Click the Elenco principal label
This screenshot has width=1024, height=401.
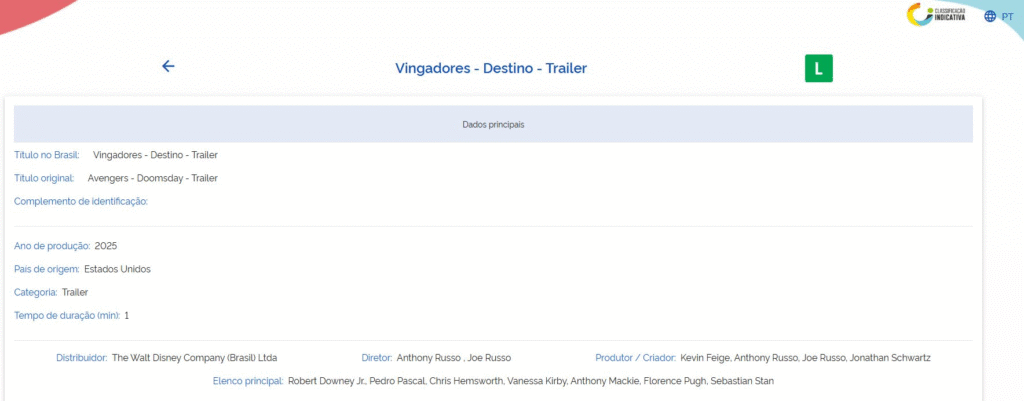pos(249,381)
